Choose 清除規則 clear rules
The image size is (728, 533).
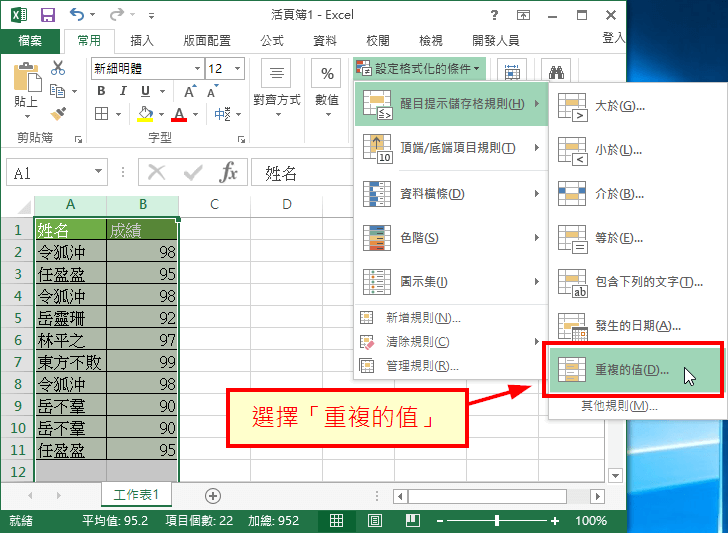pos(451,342)
